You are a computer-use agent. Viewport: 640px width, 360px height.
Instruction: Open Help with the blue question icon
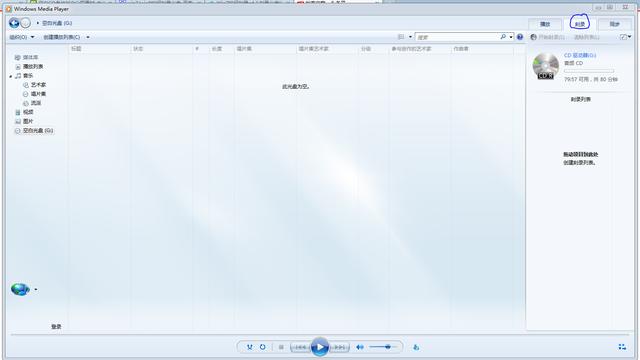[x=520, y=37]
